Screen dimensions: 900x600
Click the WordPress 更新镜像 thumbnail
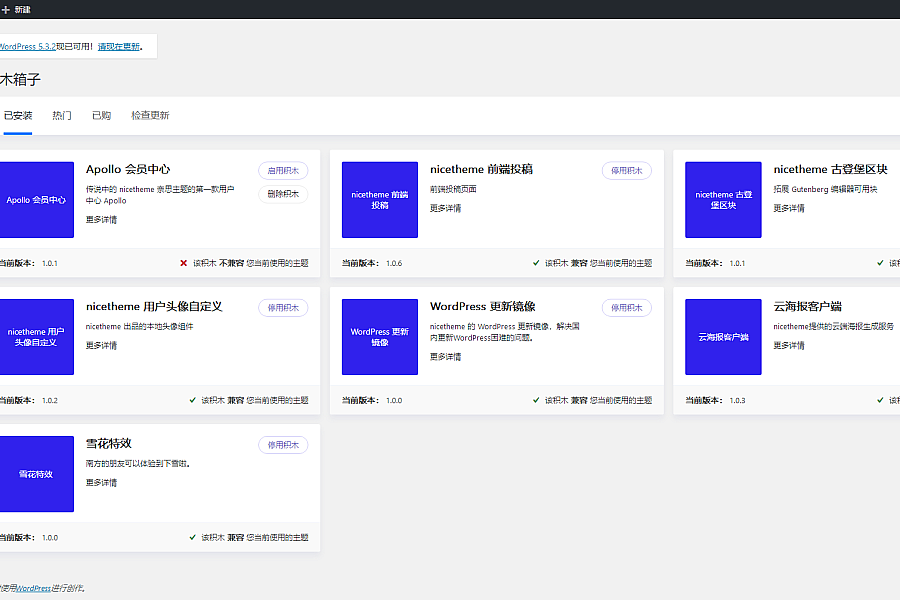(380, 337)
